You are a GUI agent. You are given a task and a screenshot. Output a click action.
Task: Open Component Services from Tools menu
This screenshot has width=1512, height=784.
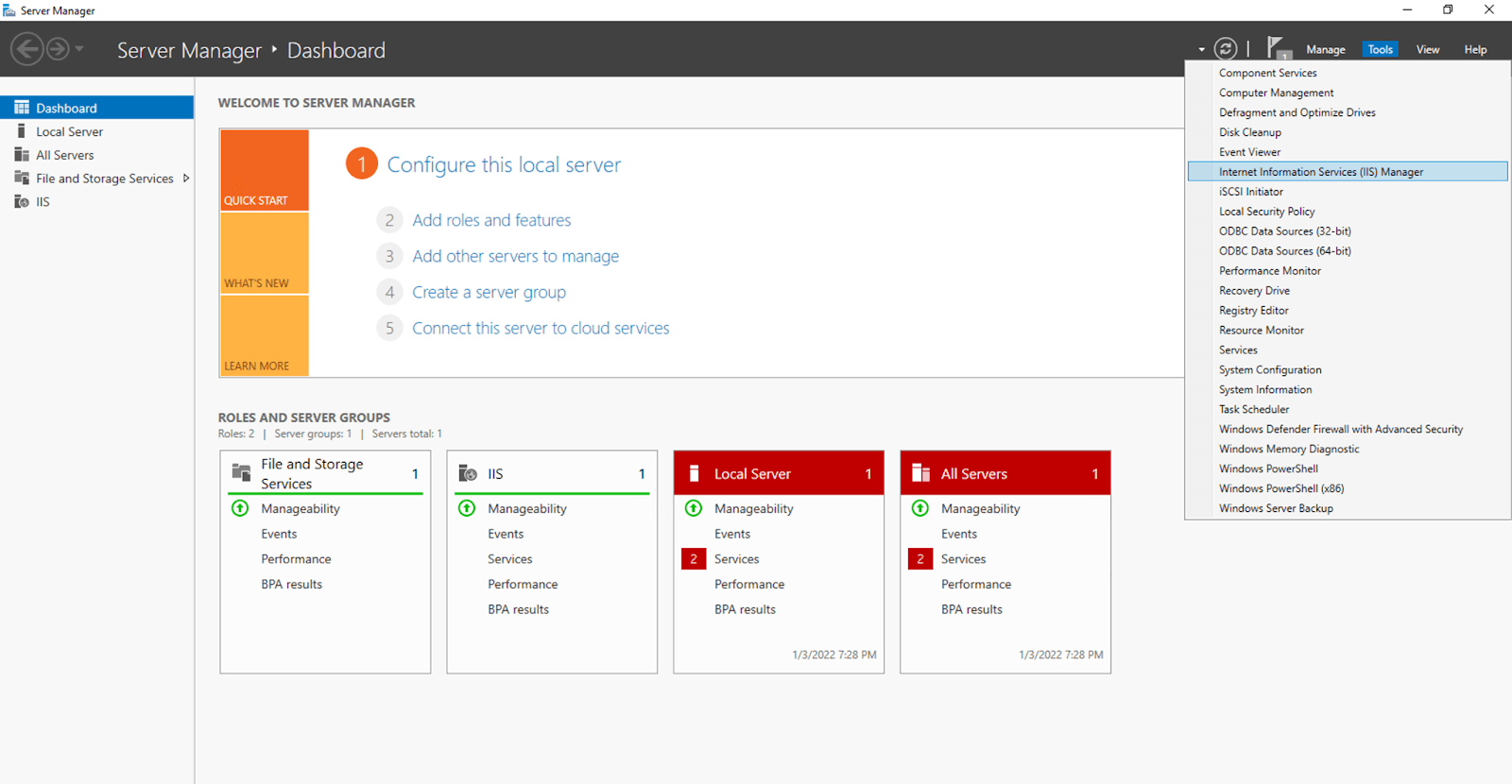[1348, 73]
